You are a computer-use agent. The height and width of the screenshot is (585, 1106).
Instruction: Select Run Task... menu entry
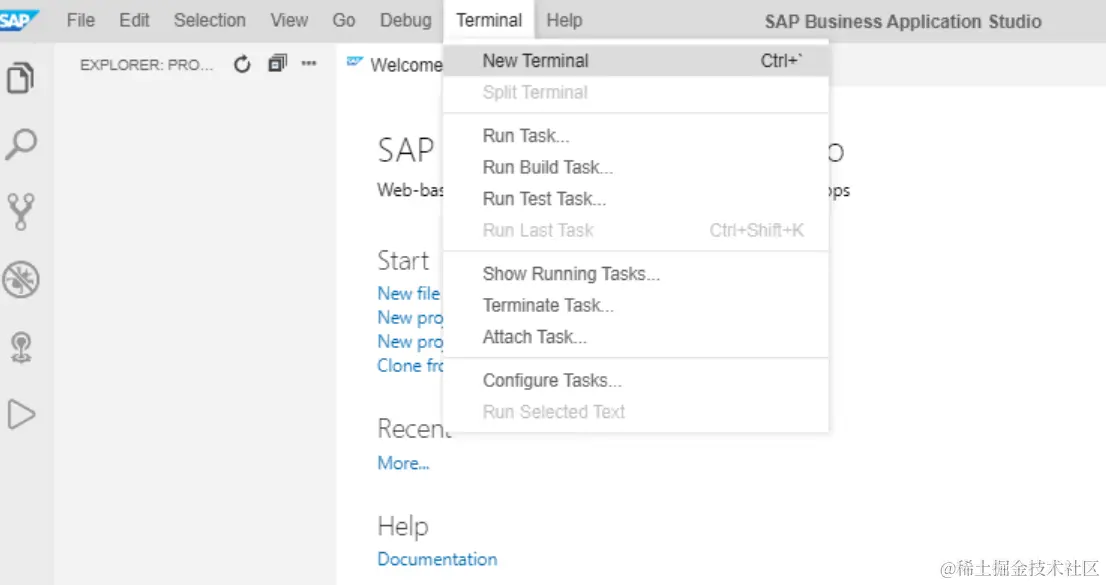tap(636, 135)
